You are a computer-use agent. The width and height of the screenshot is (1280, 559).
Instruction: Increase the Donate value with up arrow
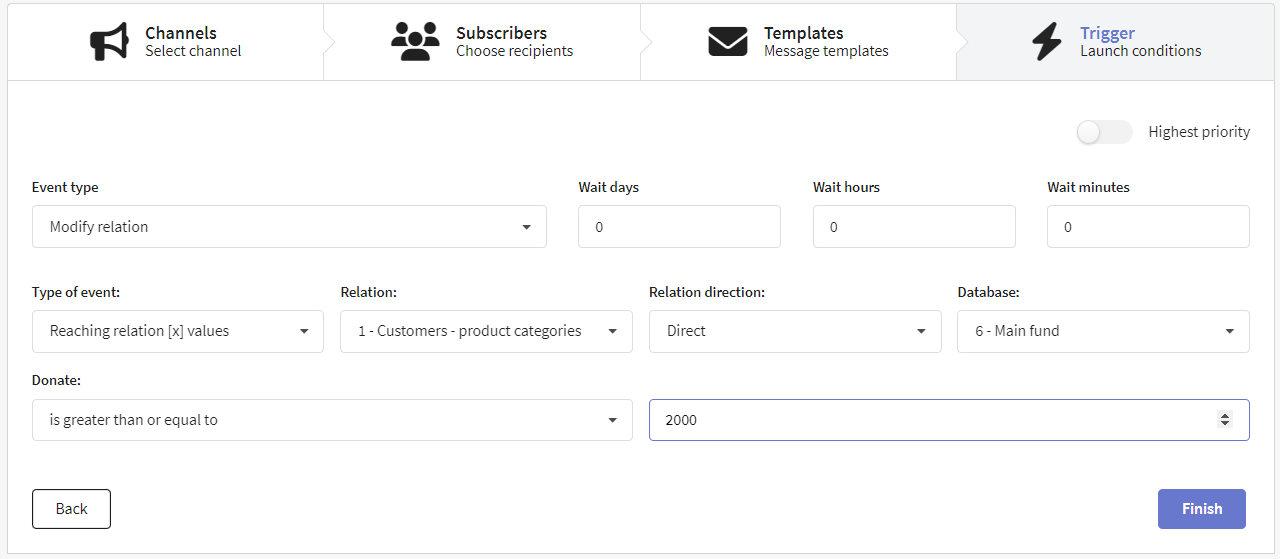pyautogui.click(x=1225, y=416)
